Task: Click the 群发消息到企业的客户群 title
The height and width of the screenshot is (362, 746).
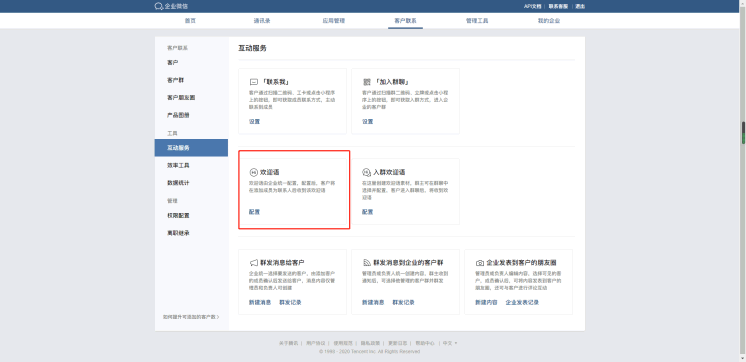Action: [409, 263]
